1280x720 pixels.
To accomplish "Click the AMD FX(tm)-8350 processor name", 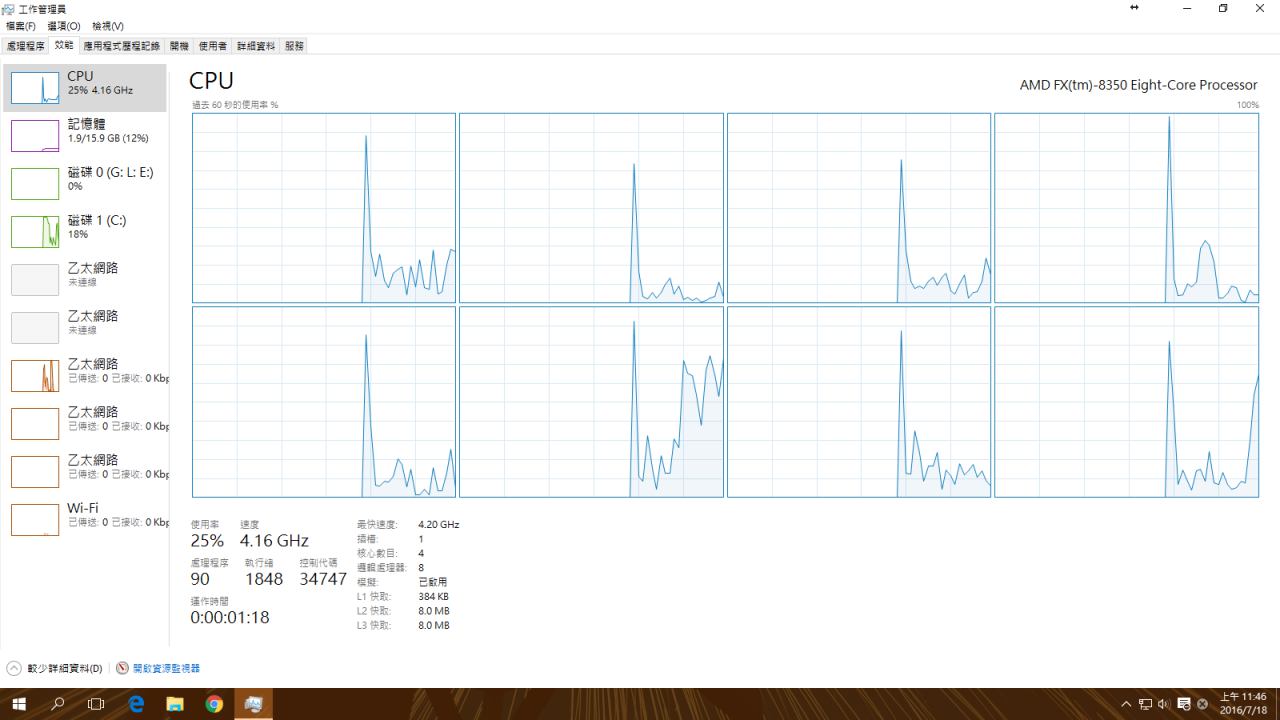I will coord(1139,85).
